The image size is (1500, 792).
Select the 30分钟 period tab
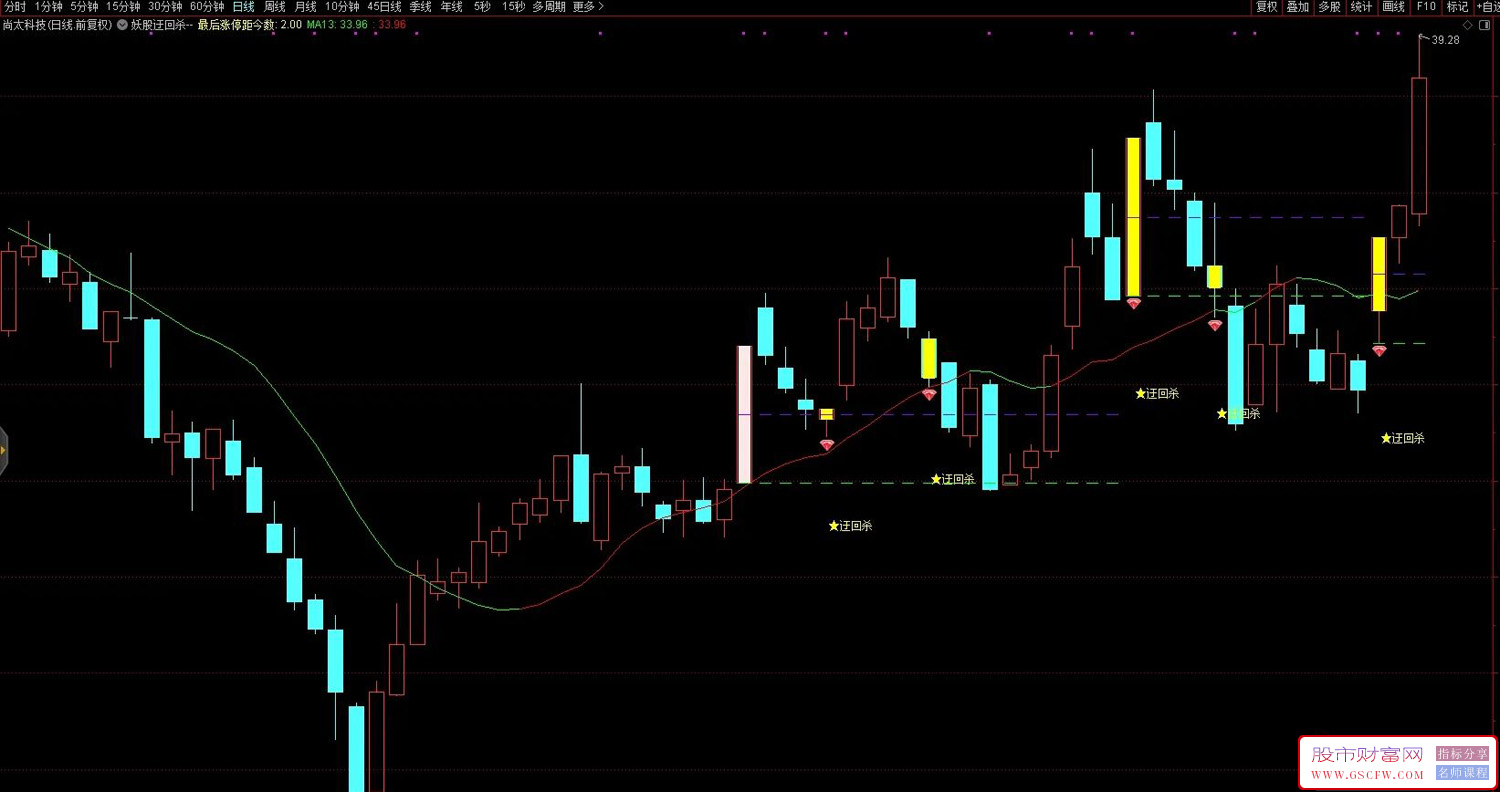click(x=165, y=6)
